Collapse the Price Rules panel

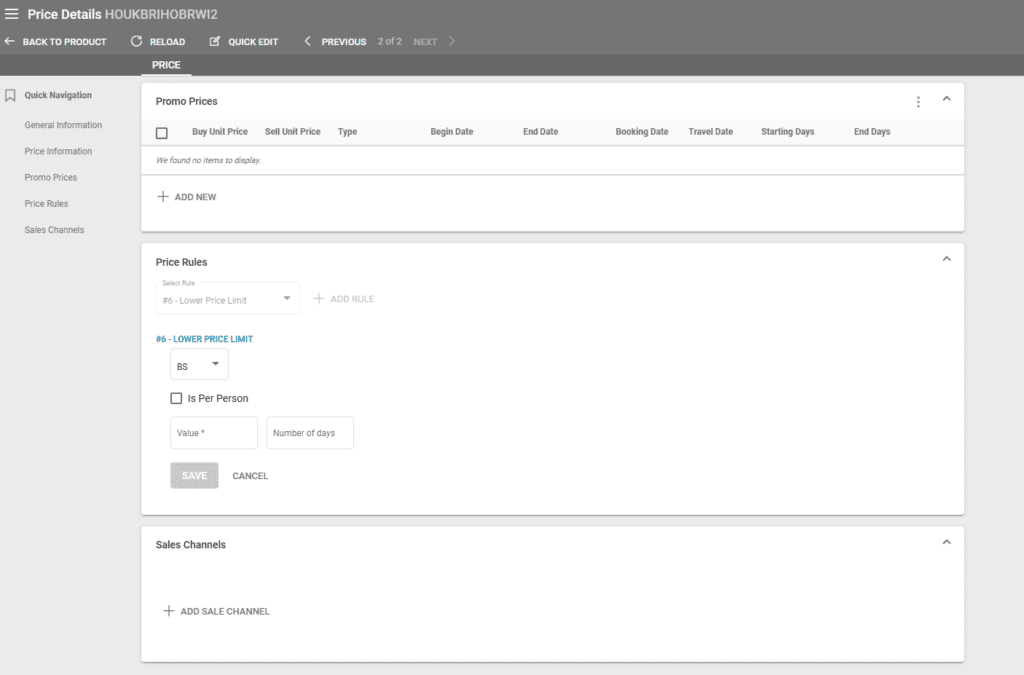946,260
